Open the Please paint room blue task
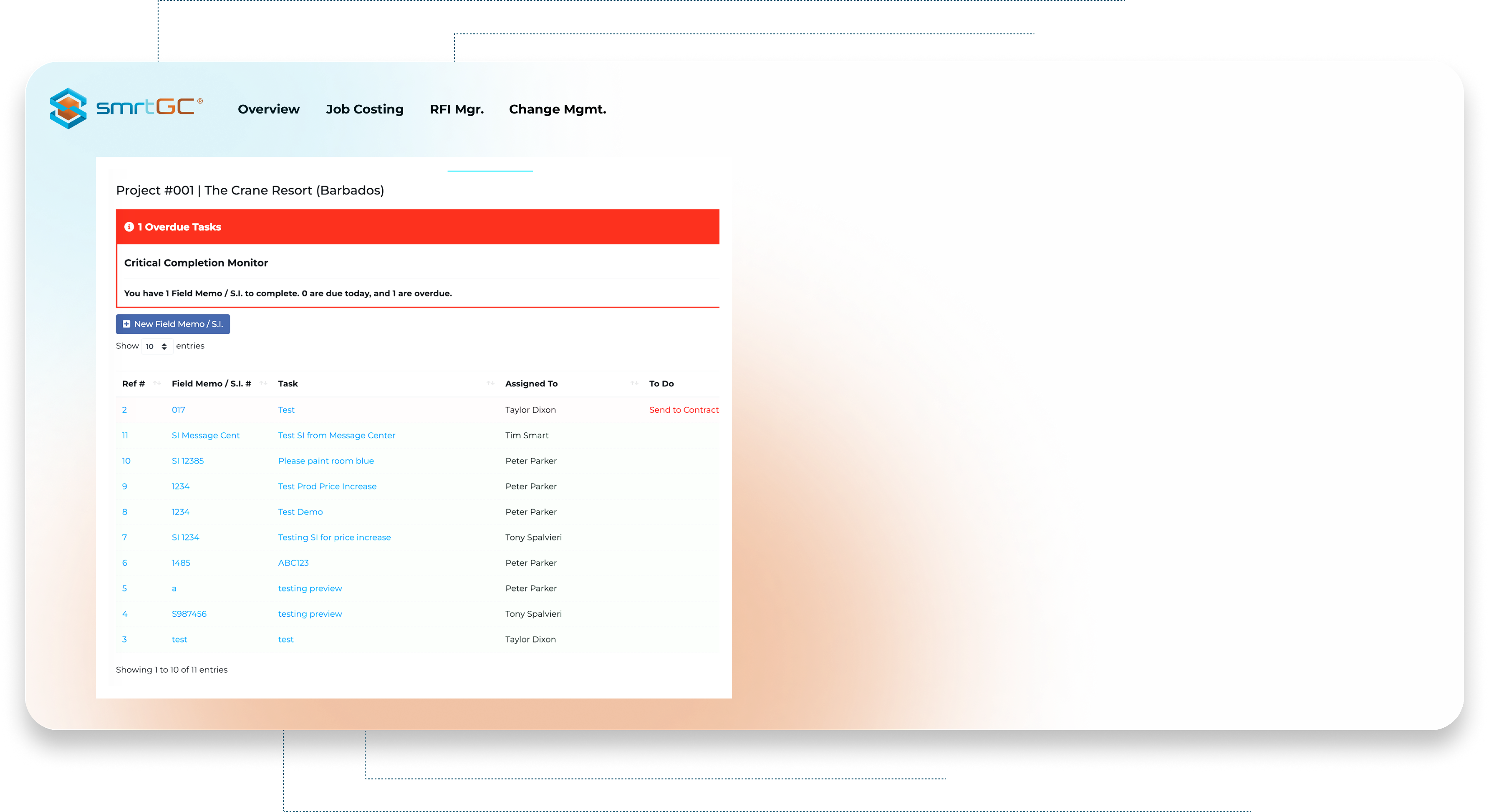The height and width of the screenshot is (812, 1489). (x=326, y=461)
